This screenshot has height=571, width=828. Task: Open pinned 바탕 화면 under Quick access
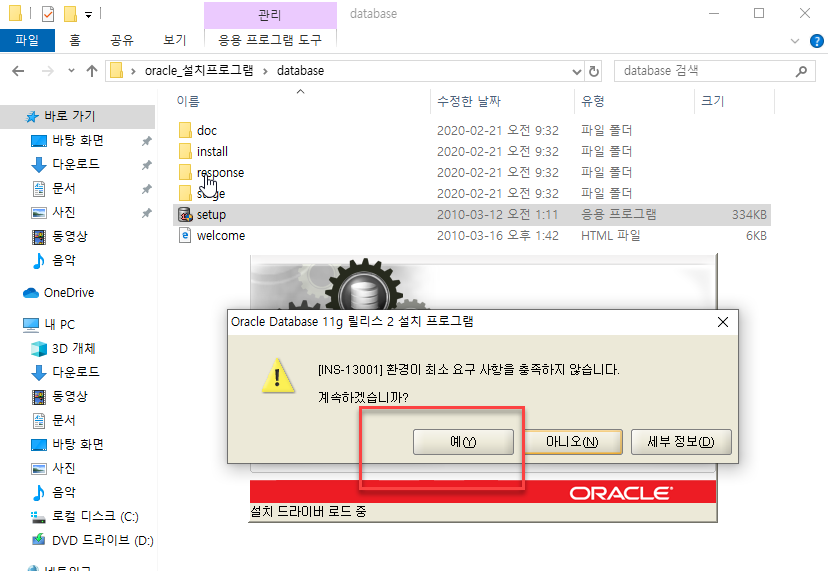click(x=78, y=141)
